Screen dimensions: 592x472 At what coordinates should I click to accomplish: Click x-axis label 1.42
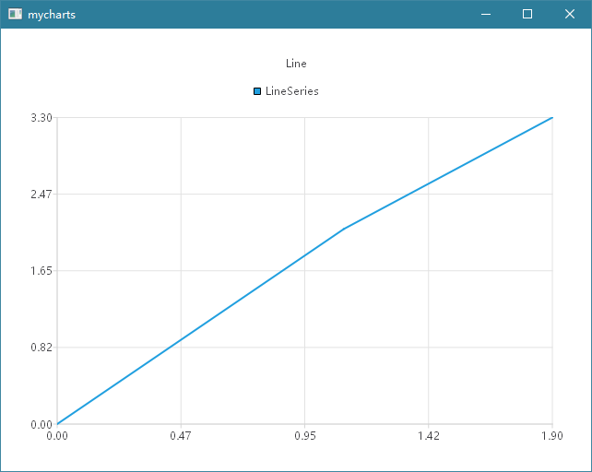pyautogui.click(x=429, y=436)
